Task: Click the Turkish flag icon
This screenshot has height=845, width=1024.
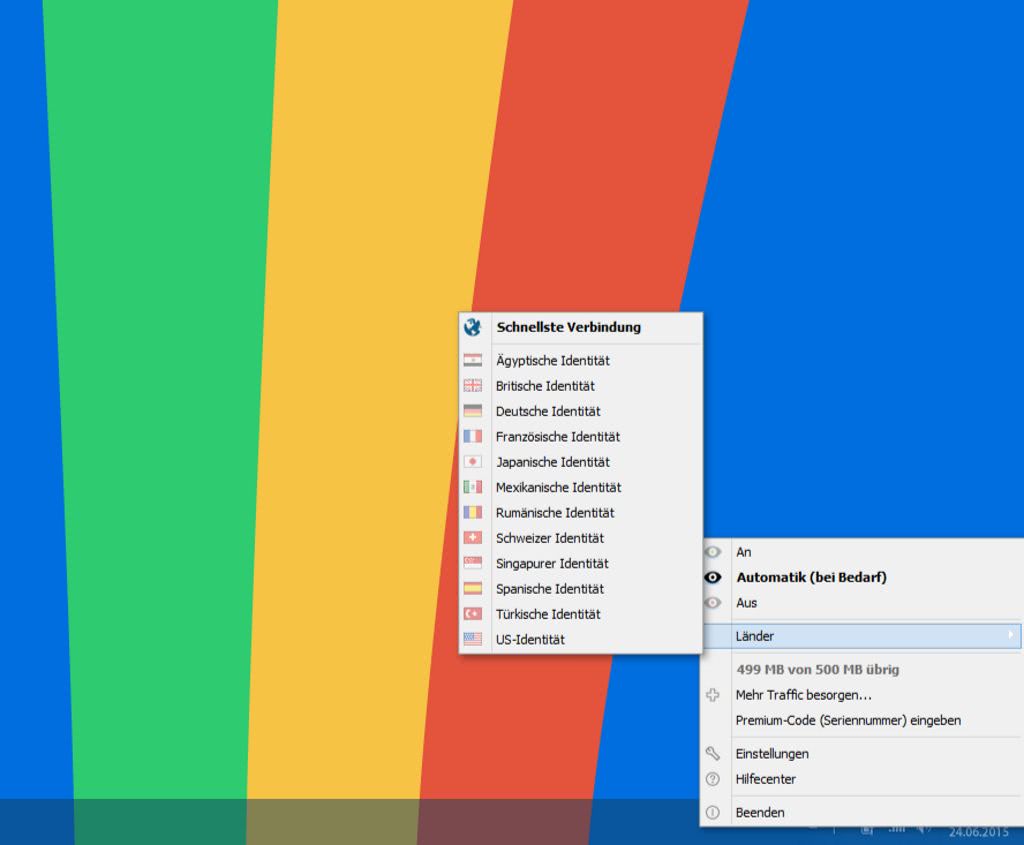Action: (473, 614)
